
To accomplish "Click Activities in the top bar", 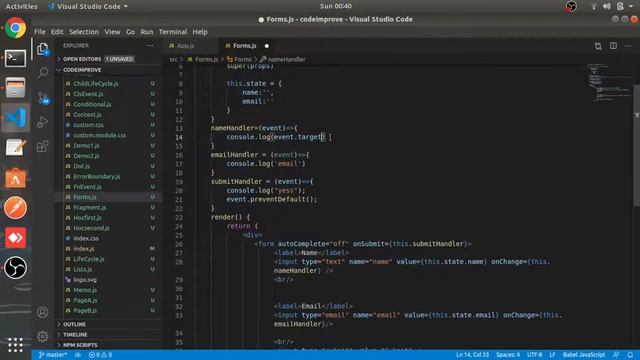I will point(21,6).
